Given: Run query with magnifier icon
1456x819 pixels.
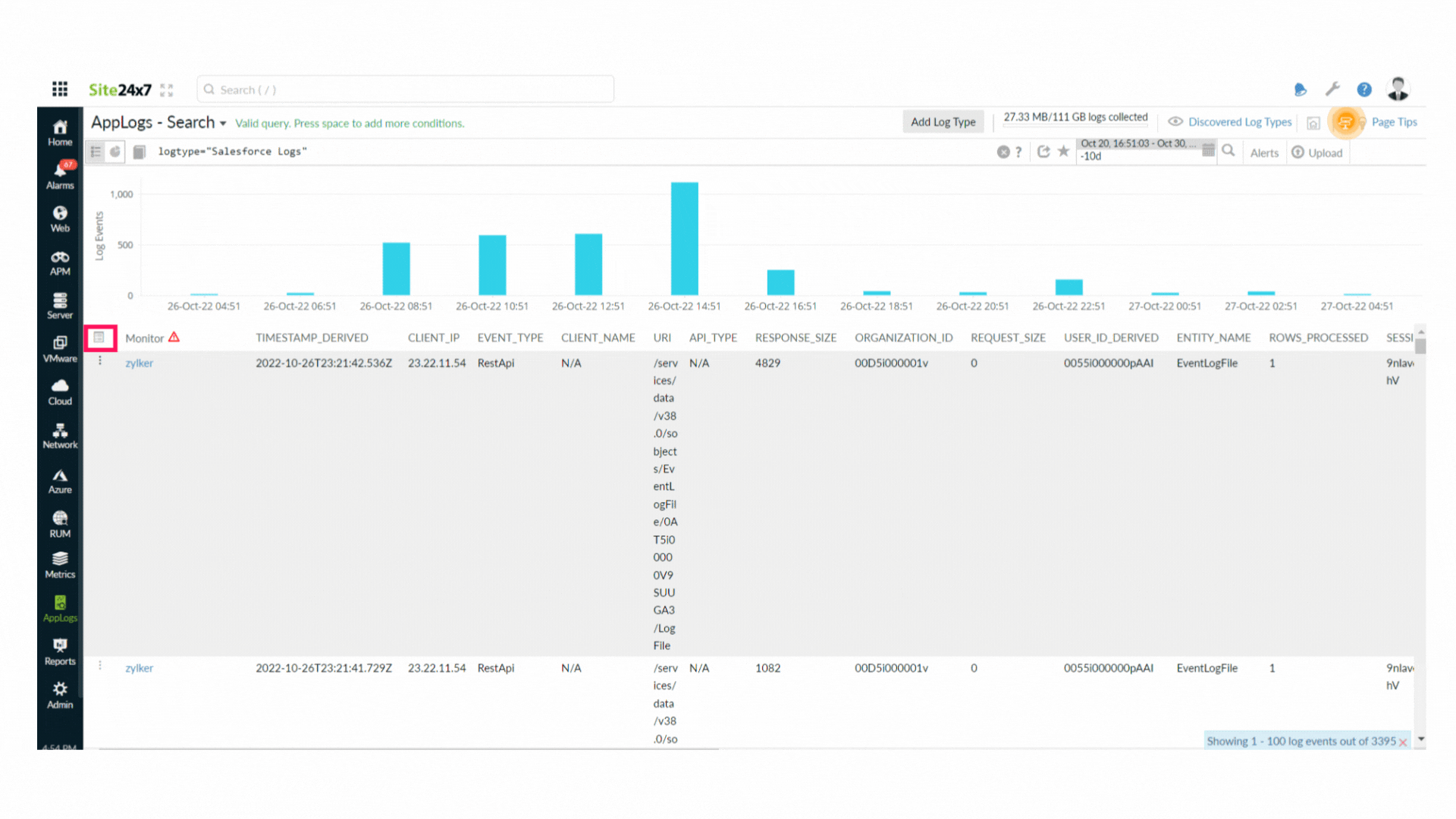Looking at the screenshot, I should click(1228, 151).
